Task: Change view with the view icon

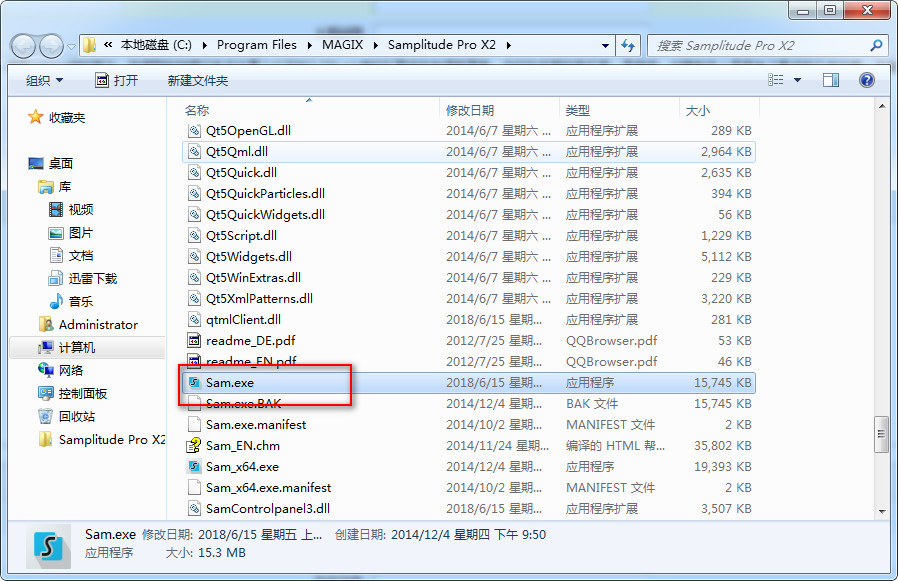Action: pyautogui.click(x=775, y=80)
